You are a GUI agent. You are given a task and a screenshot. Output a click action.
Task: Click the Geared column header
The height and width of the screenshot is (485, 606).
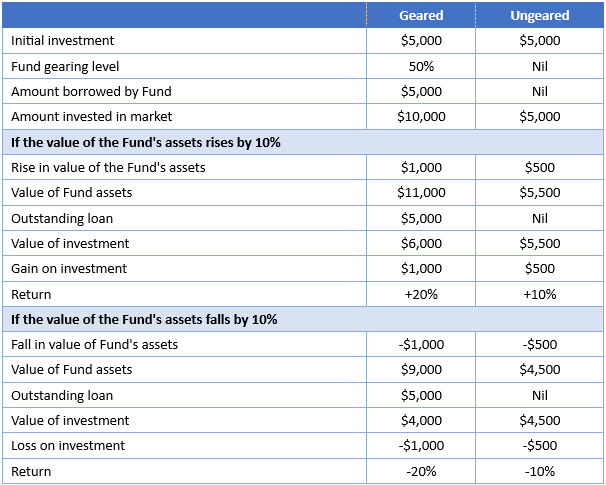(x=421, y=15)
